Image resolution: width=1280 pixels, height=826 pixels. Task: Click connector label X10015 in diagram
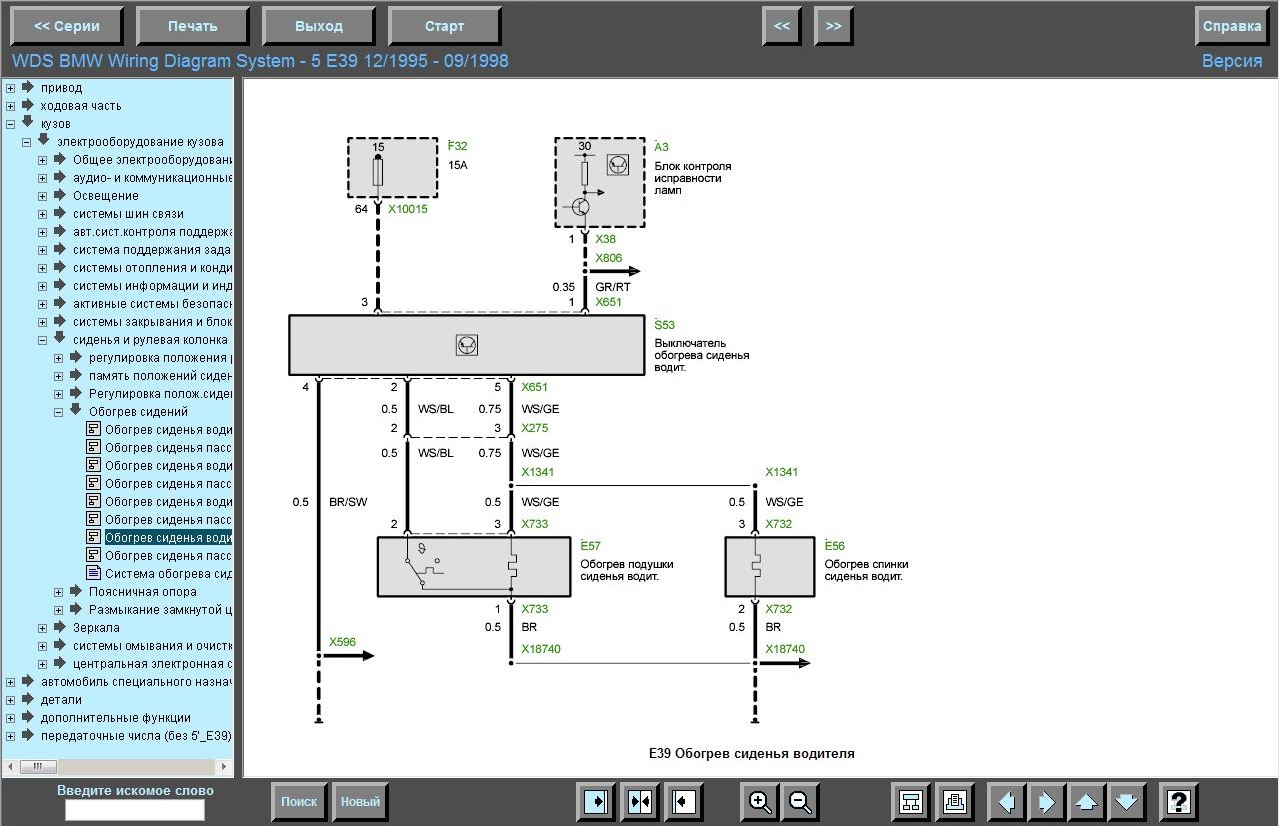tap(407, 210)
